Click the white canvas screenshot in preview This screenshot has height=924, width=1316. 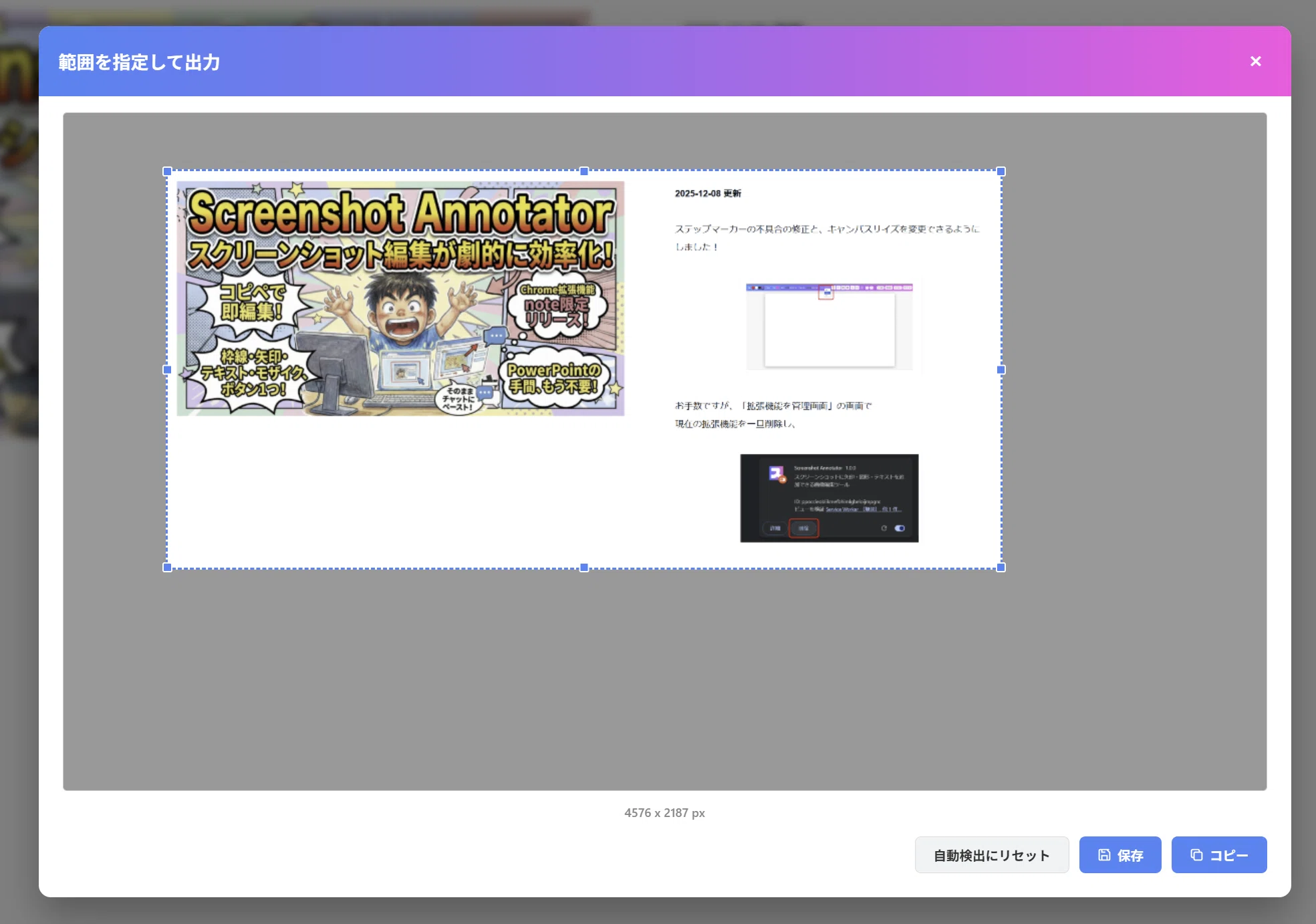pos(829,326)
